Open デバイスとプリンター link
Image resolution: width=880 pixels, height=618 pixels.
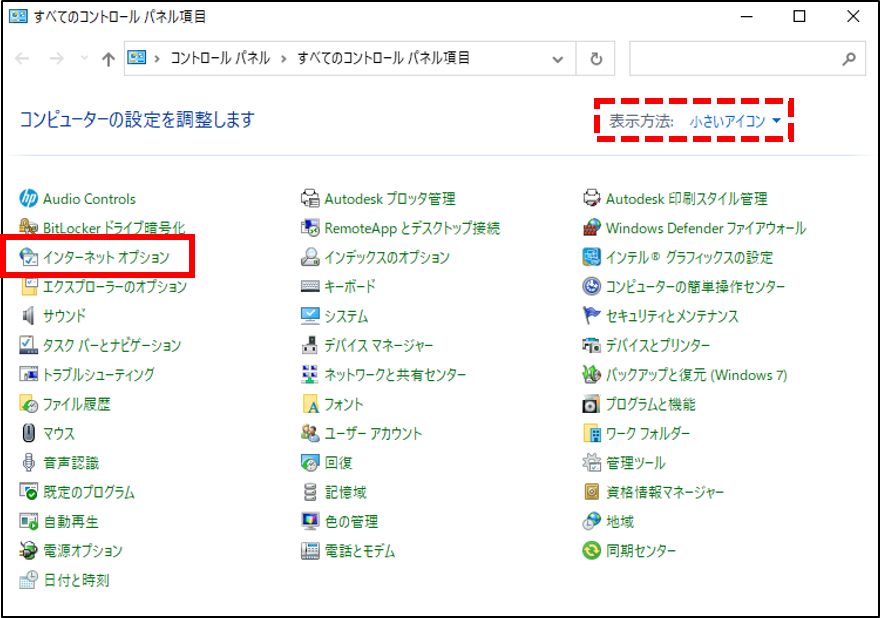658,345
